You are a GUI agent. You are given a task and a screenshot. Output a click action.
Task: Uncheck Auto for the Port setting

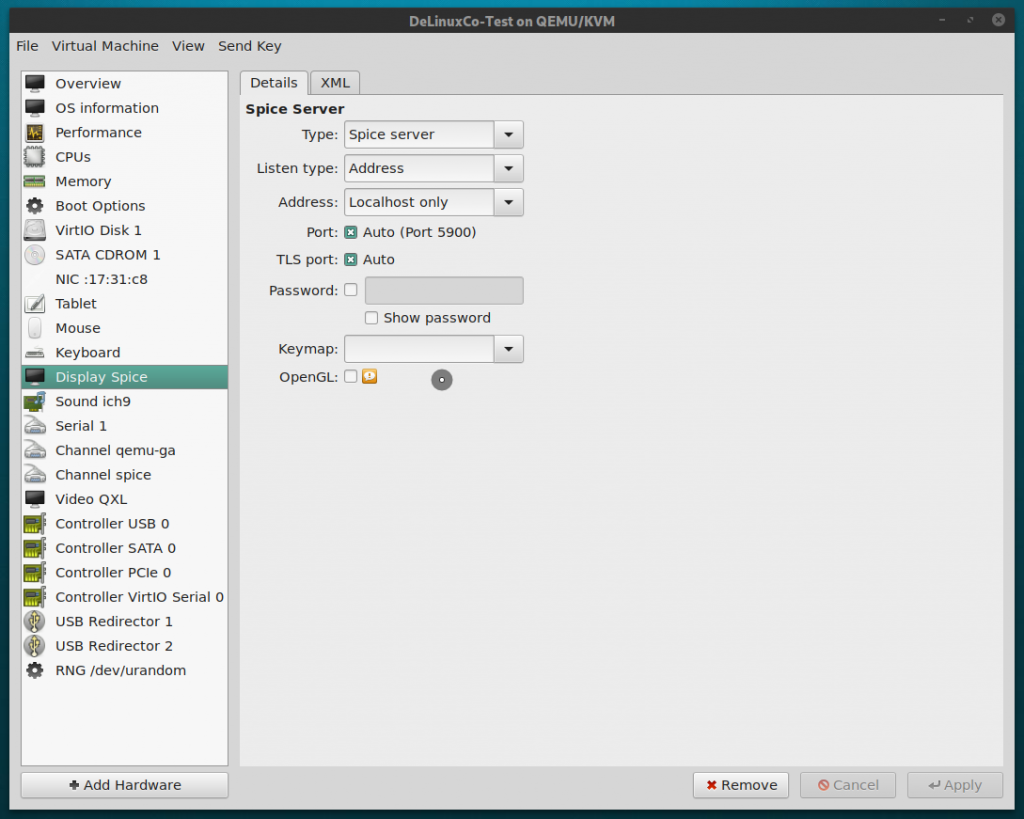[x=352, y=231]
